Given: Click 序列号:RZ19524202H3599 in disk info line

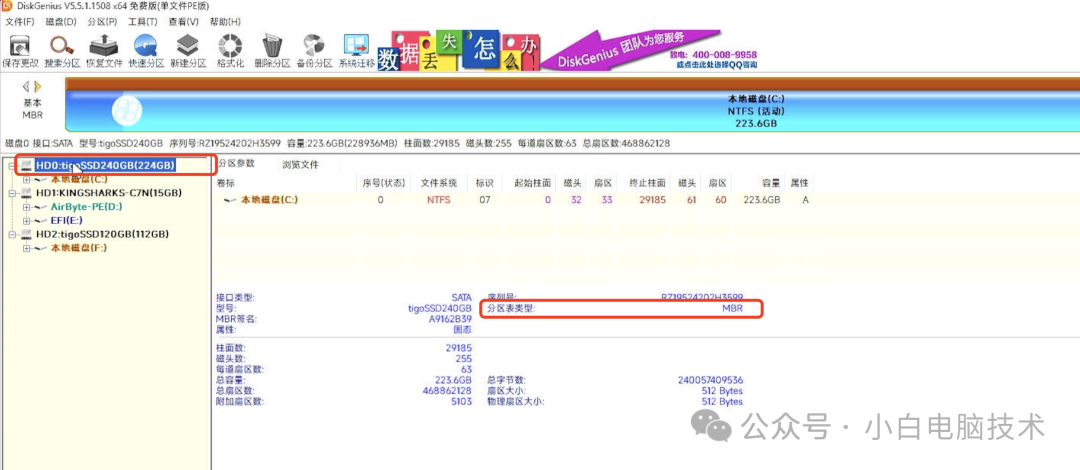Looking at the screenshot, I should [227, 144].
